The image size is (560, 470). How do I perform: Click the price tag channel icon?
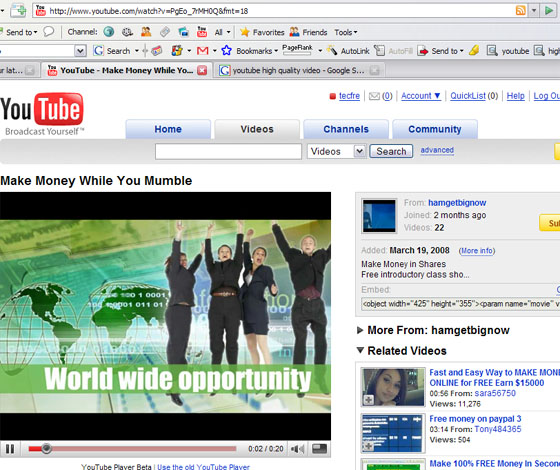point(165,32)
